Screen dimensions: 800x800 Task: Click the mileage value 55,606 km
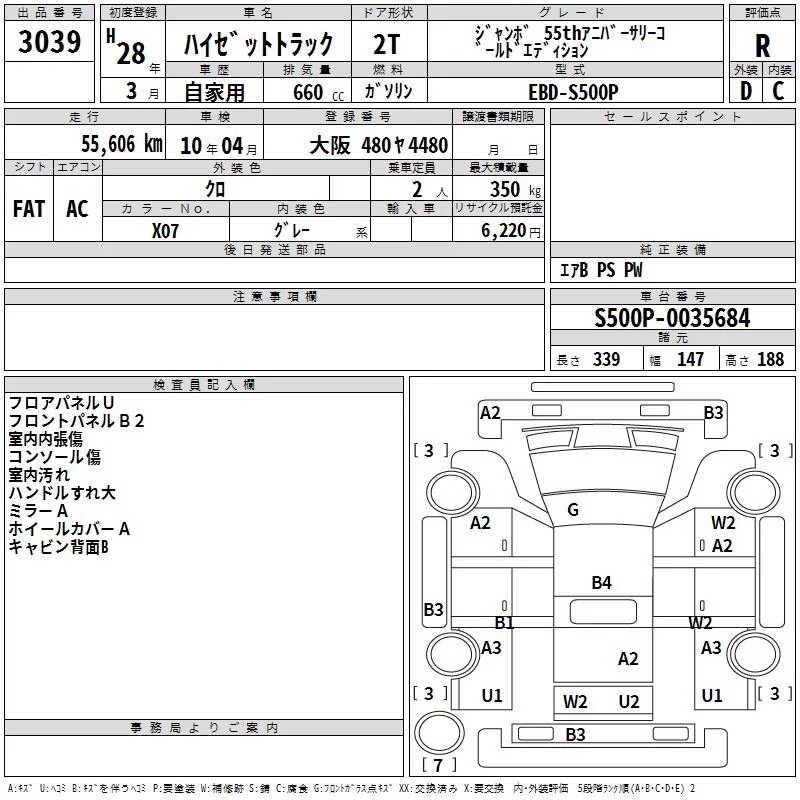tap(122, 144)
